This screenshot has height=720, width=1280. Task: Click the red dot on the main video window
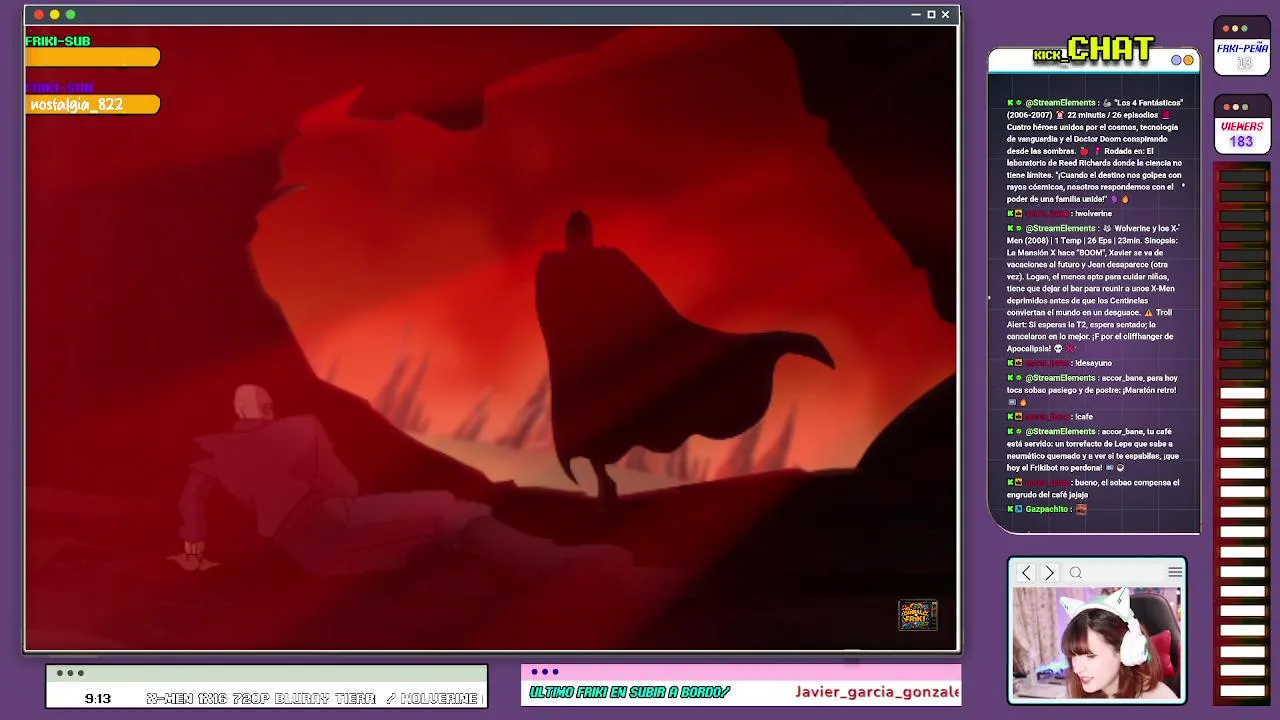coord(39,14)
